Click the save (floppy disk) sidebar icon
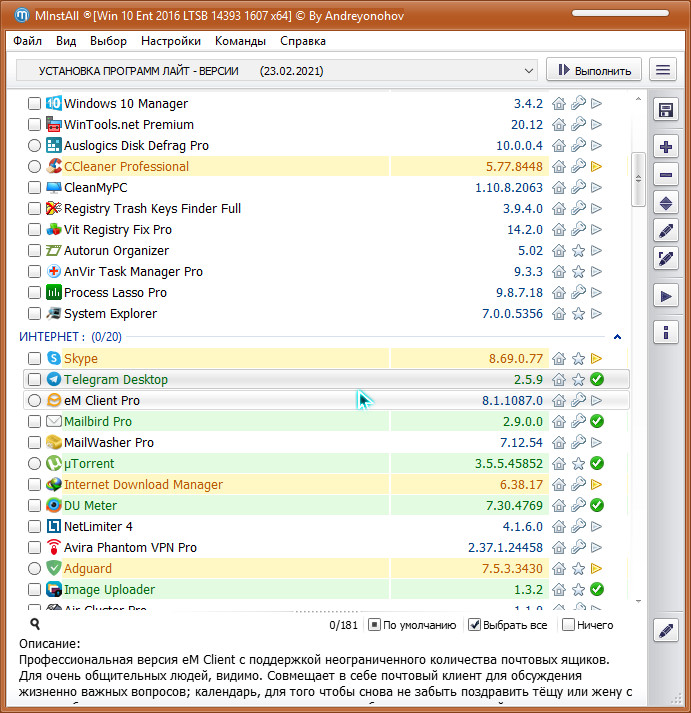691x713 pixels. coord(666,110)
